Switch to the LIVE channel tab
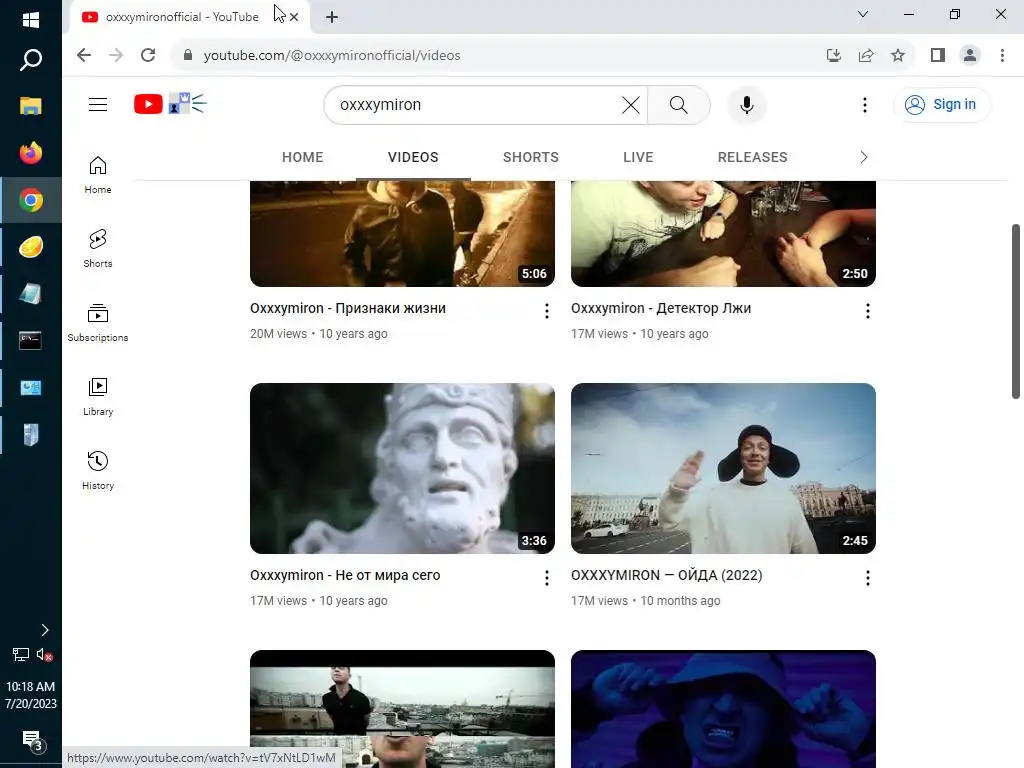The width and height of the screenshot is (1024, 768). coord(638,157)
